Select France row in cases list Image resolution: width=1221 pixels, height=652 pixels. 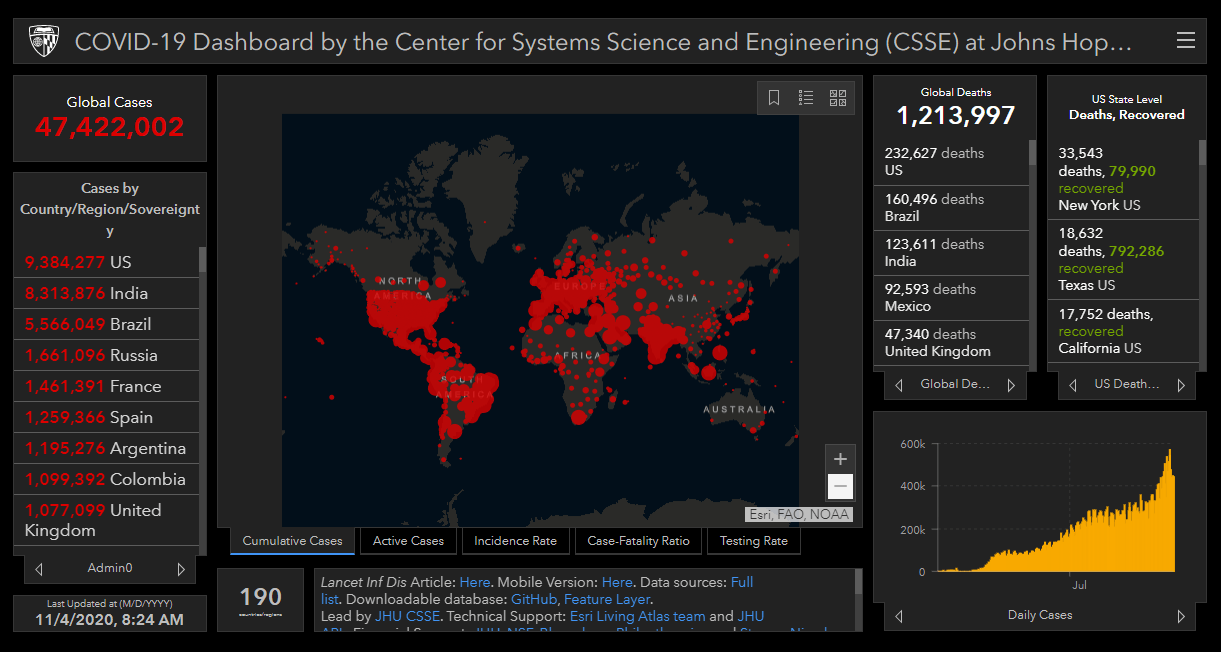(106, 386)
